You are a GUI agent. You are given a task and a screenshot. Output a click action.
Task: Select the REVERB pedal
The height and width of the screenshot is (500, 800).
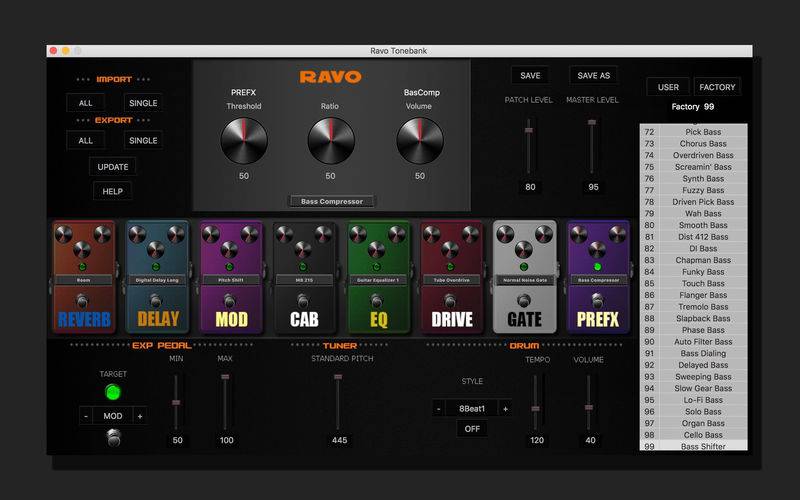84,277
